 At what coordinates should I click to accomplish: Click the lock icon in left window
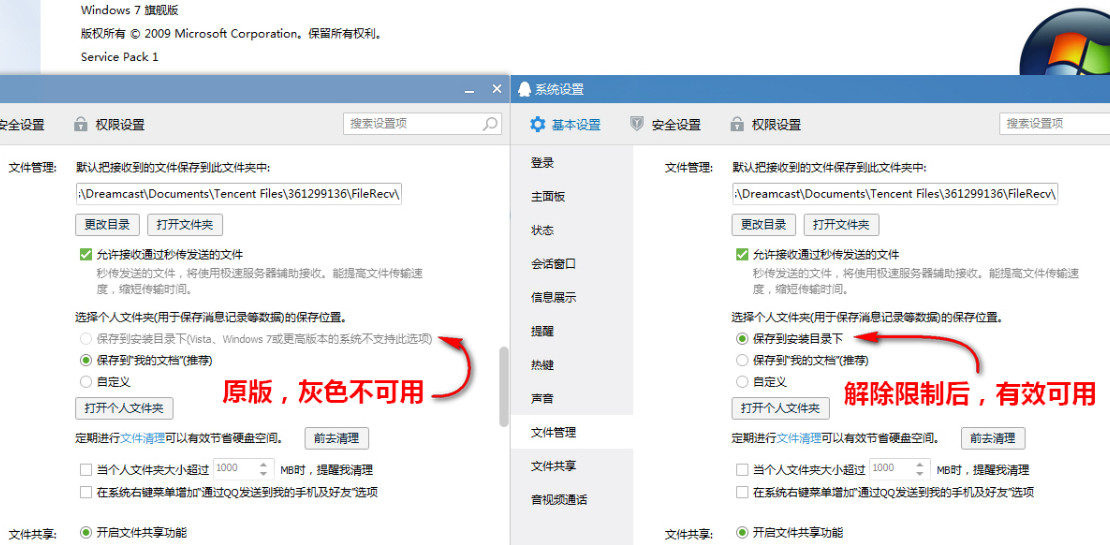(81, 125)
